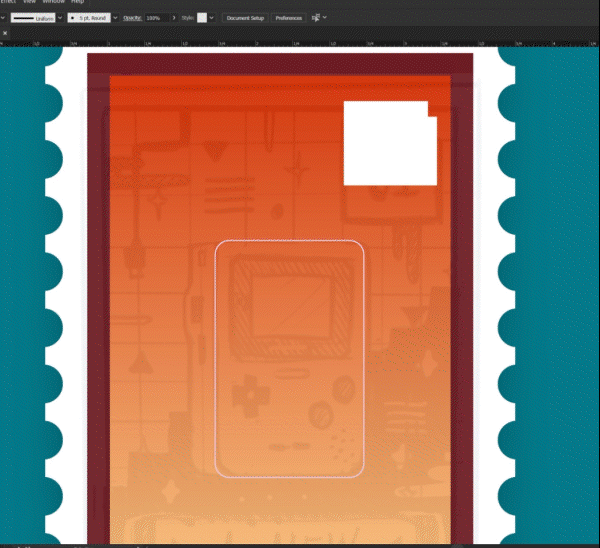Open the Style dropdown arrow

pos(211,18)
